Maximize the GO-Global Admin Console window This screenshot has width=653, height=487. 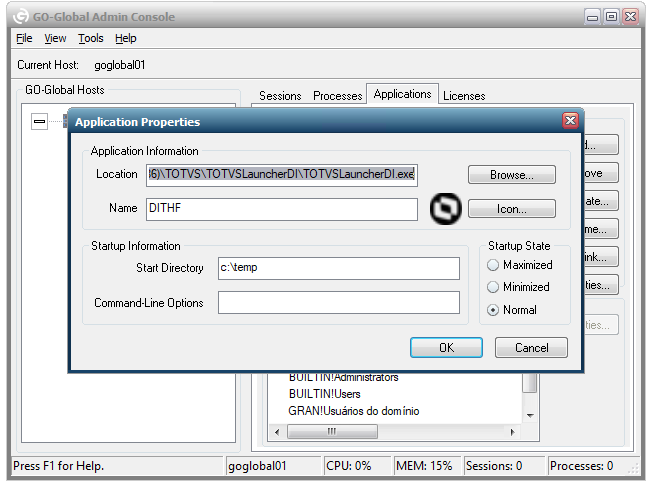pyautogui.click(x=611, y=17)
